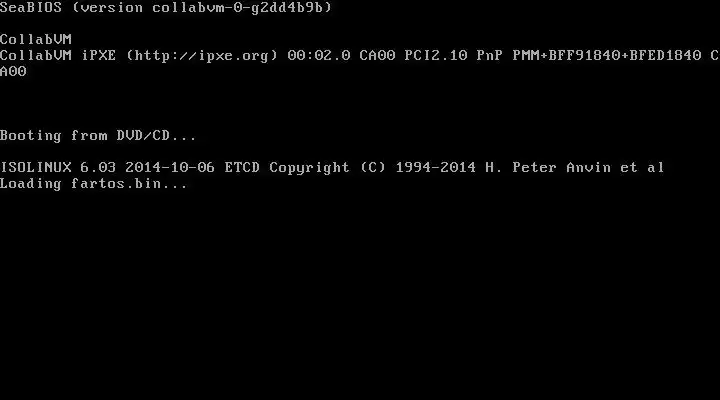Screen dimensions: 720x400
Task: Click the H. Peter Anvin name
Action: coord(548,168)
